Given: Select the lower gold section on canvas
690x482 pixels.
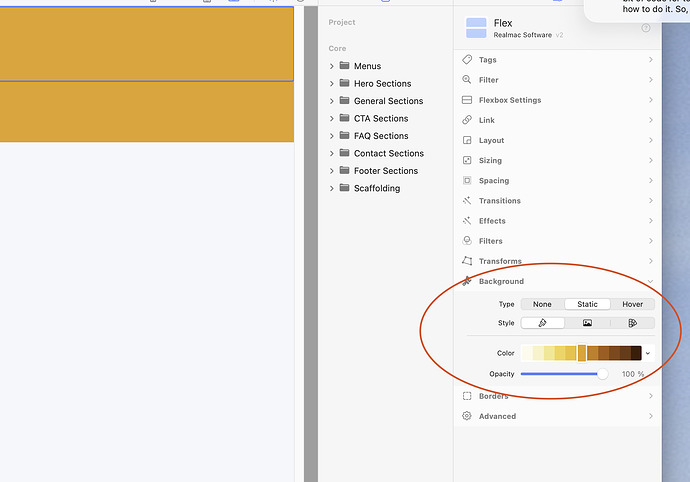Looking at the screenshot, I should [147, 112].
